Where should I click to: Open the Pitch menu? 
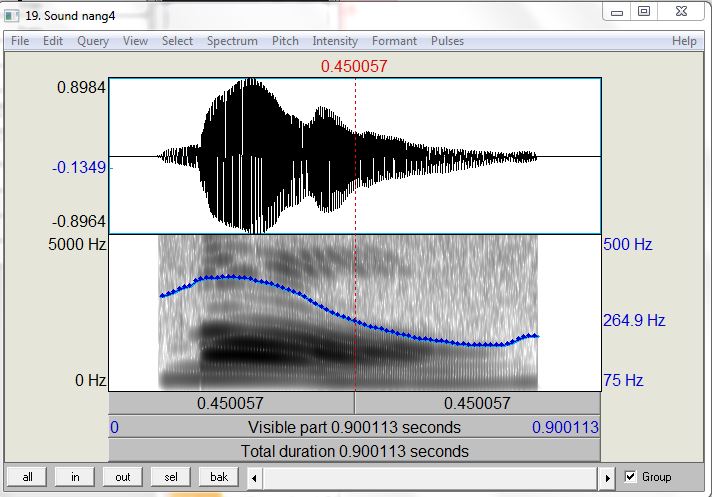[285, 41]
